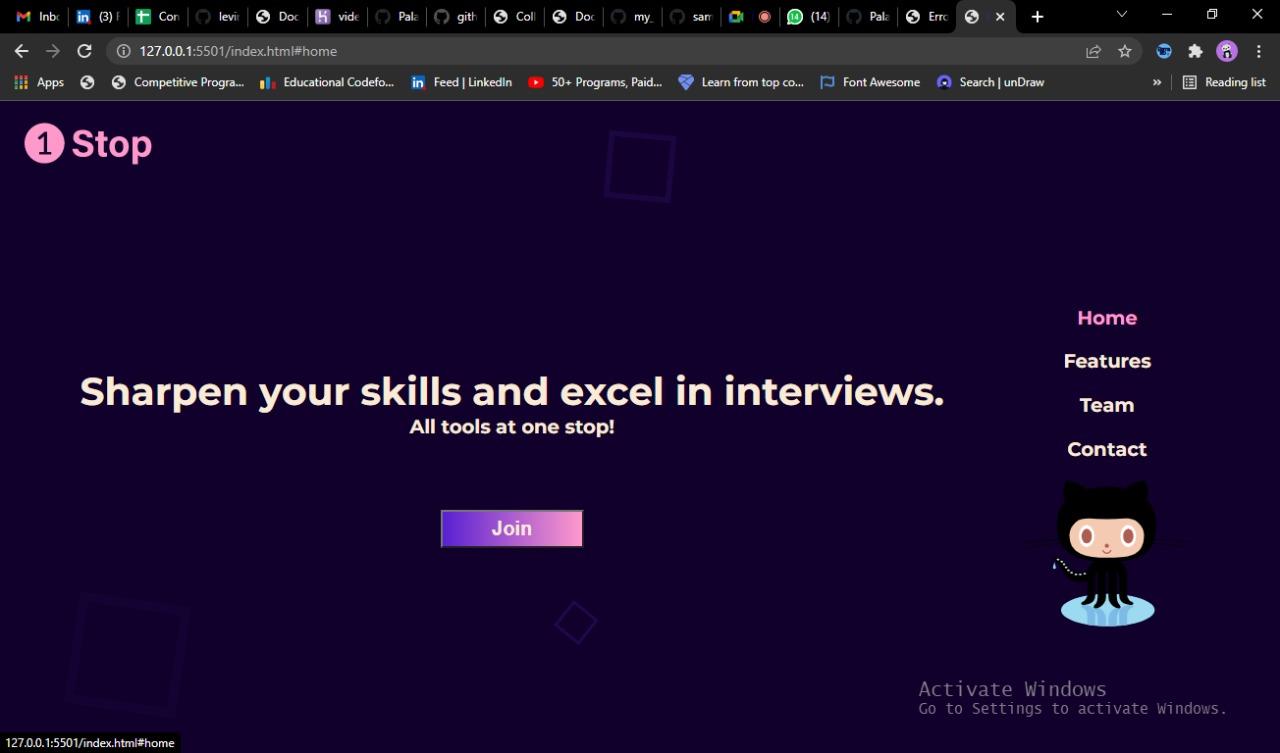Open the Apps shortcut in bookmarks bar

(x=39, y=82)
